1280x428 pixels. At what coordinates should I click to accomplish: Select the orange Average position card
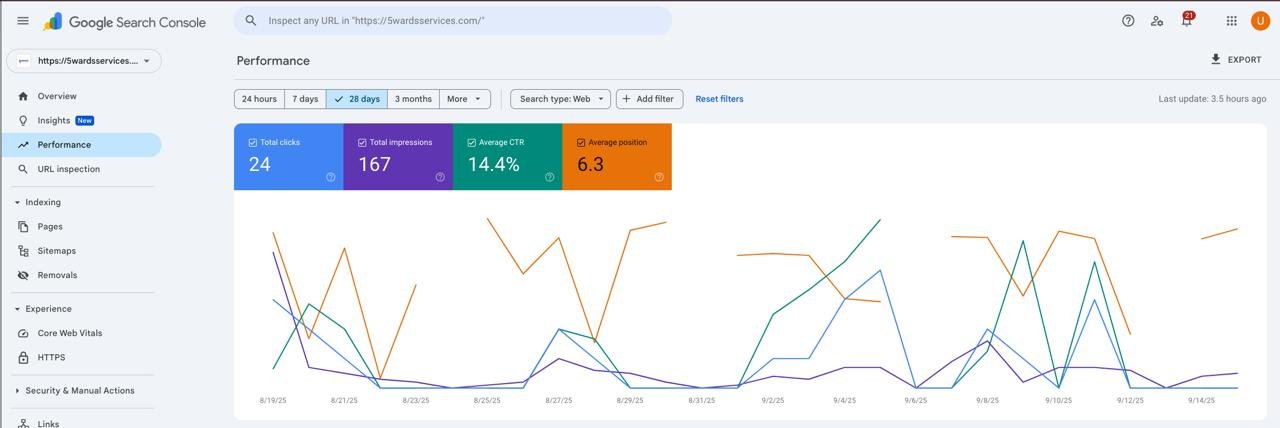pos(617,157)
